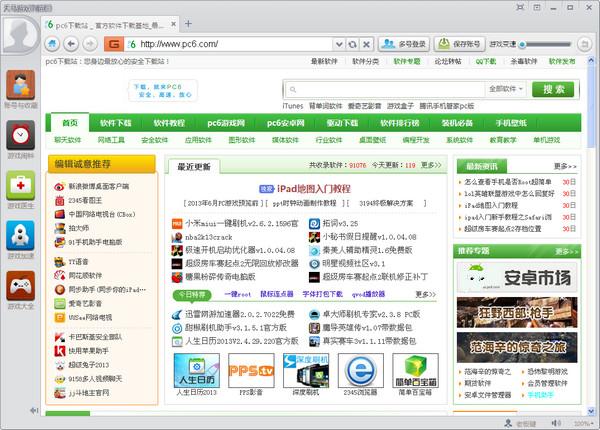Launch the 游戏医生 first-aid icon
600x430 pixels.
click(x=20, y=189)
